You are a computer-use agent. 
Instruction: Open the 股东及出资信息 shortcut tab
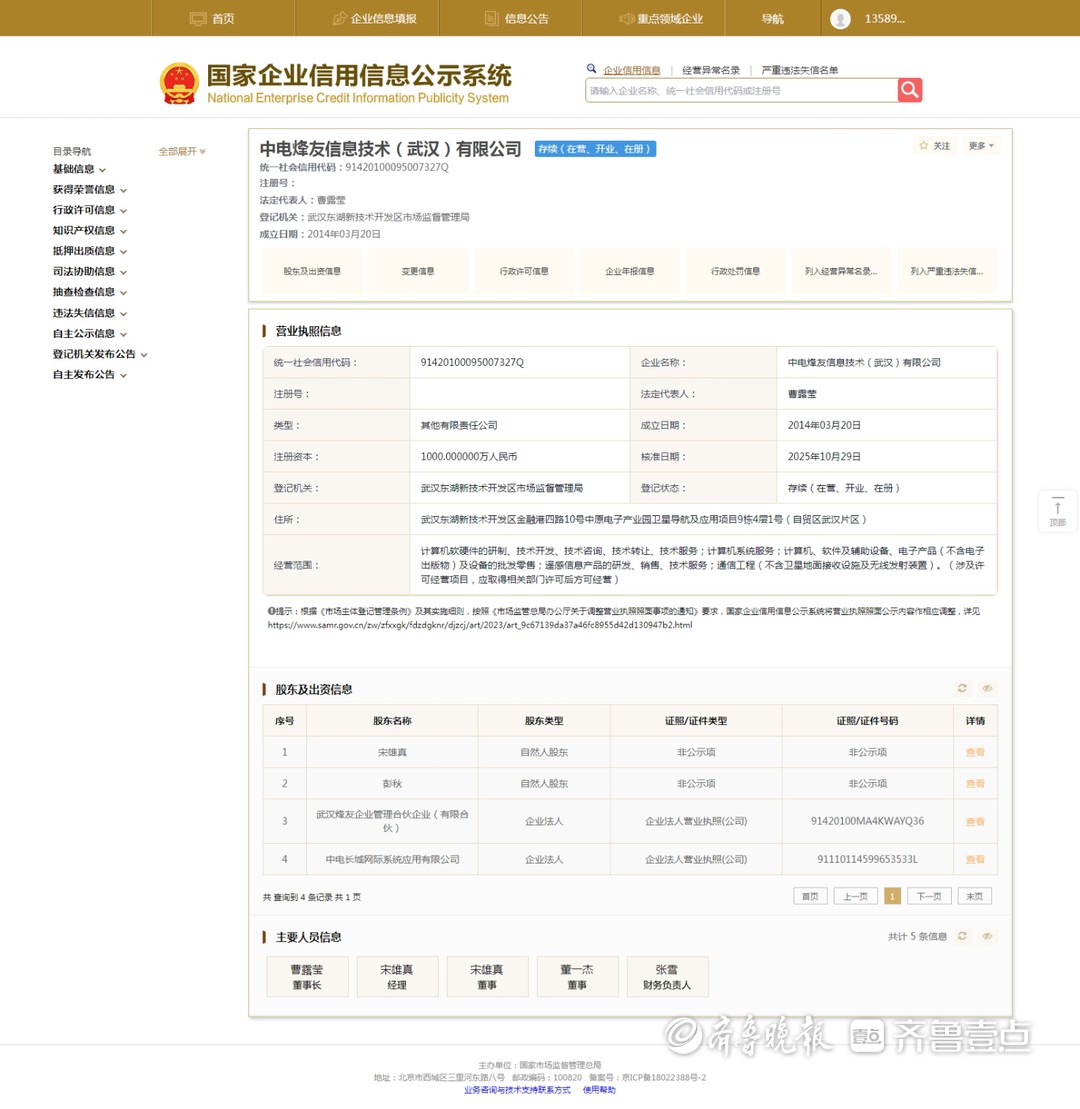[x=312, y=271]
